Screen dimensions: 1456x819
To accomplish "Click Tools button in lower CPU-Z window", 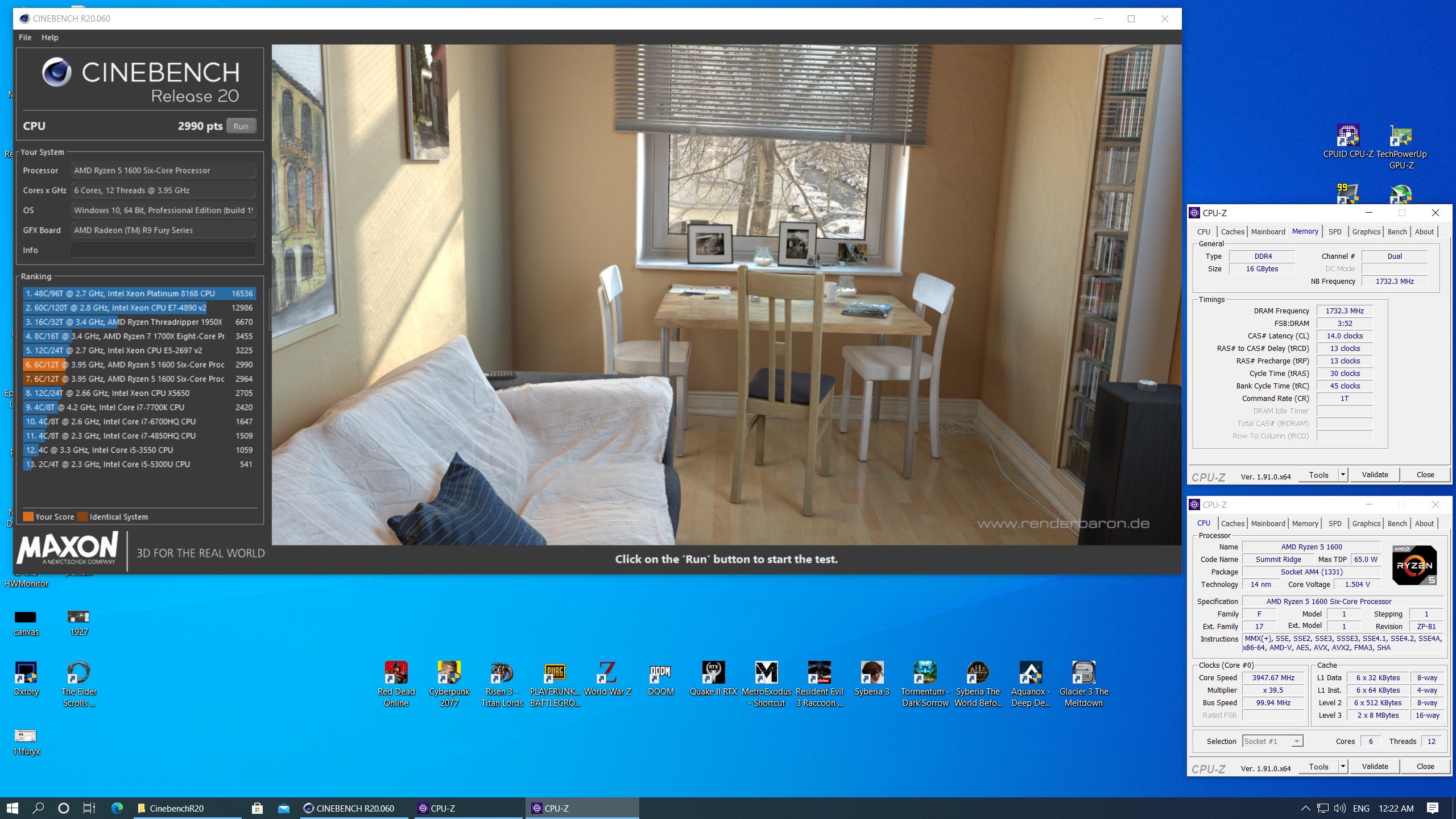I will point(1318,767).
